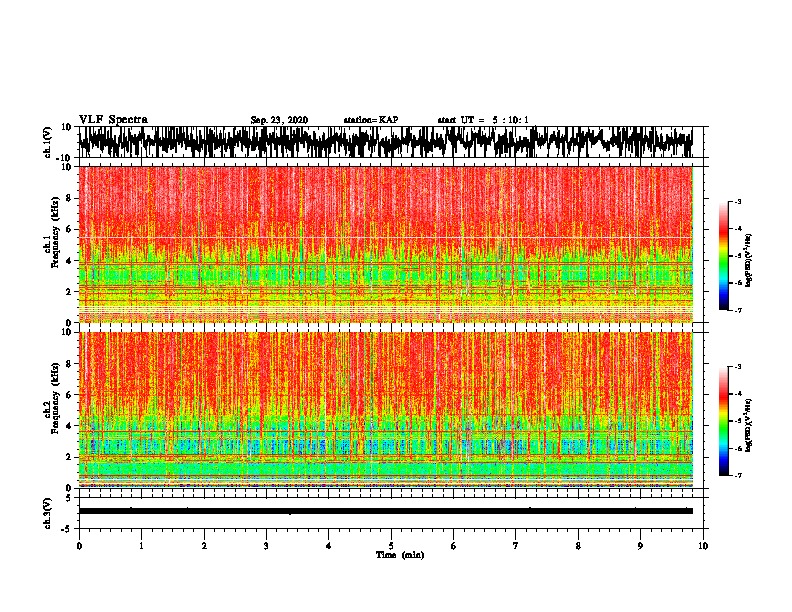Click the ch.2 spectrogram panel
The width and height of the screenshot is (792, 612).
[385, 410]
